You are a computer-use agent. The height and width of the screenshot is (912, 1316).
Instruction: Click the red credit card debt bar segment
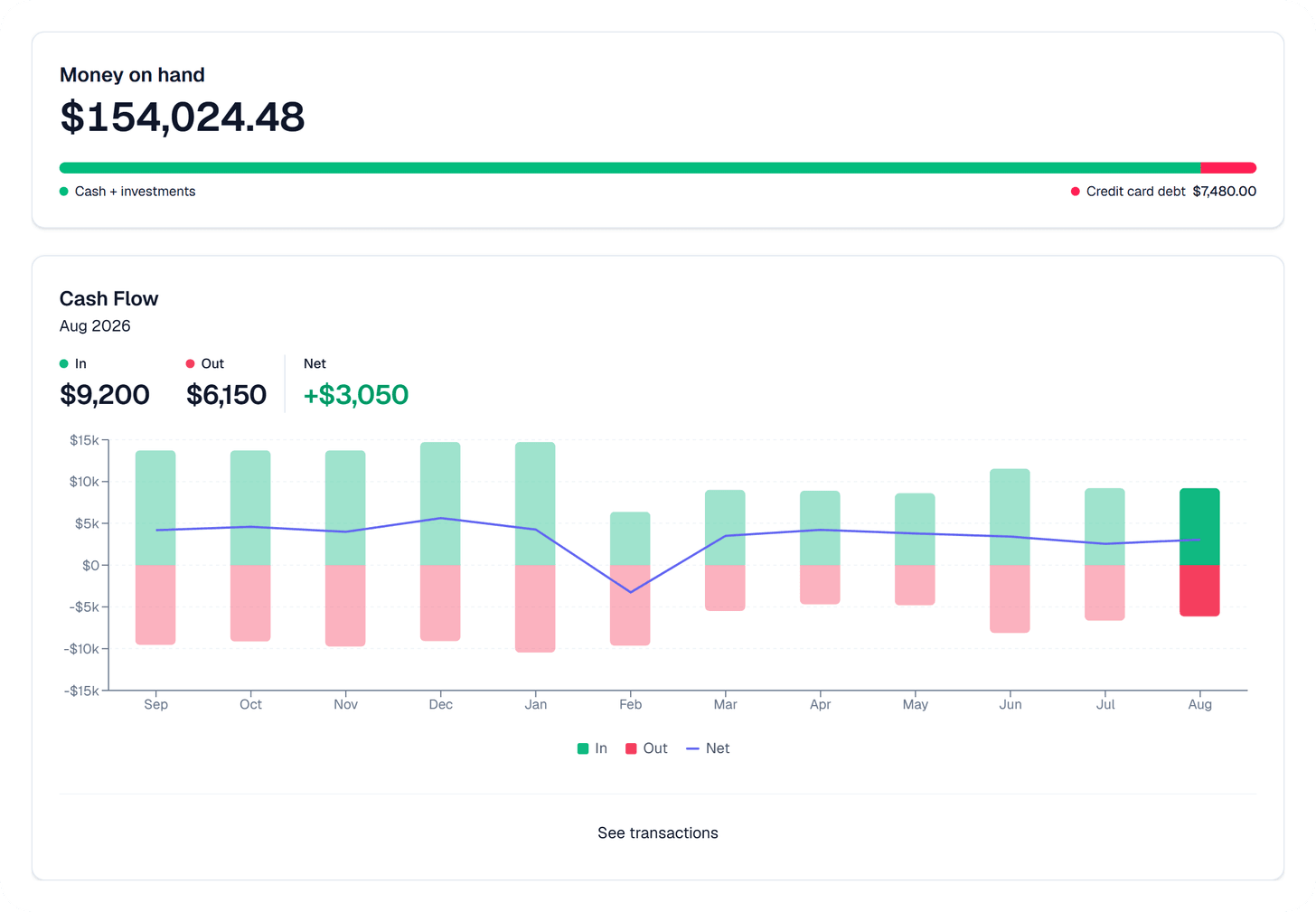[x=1228, y=168]
